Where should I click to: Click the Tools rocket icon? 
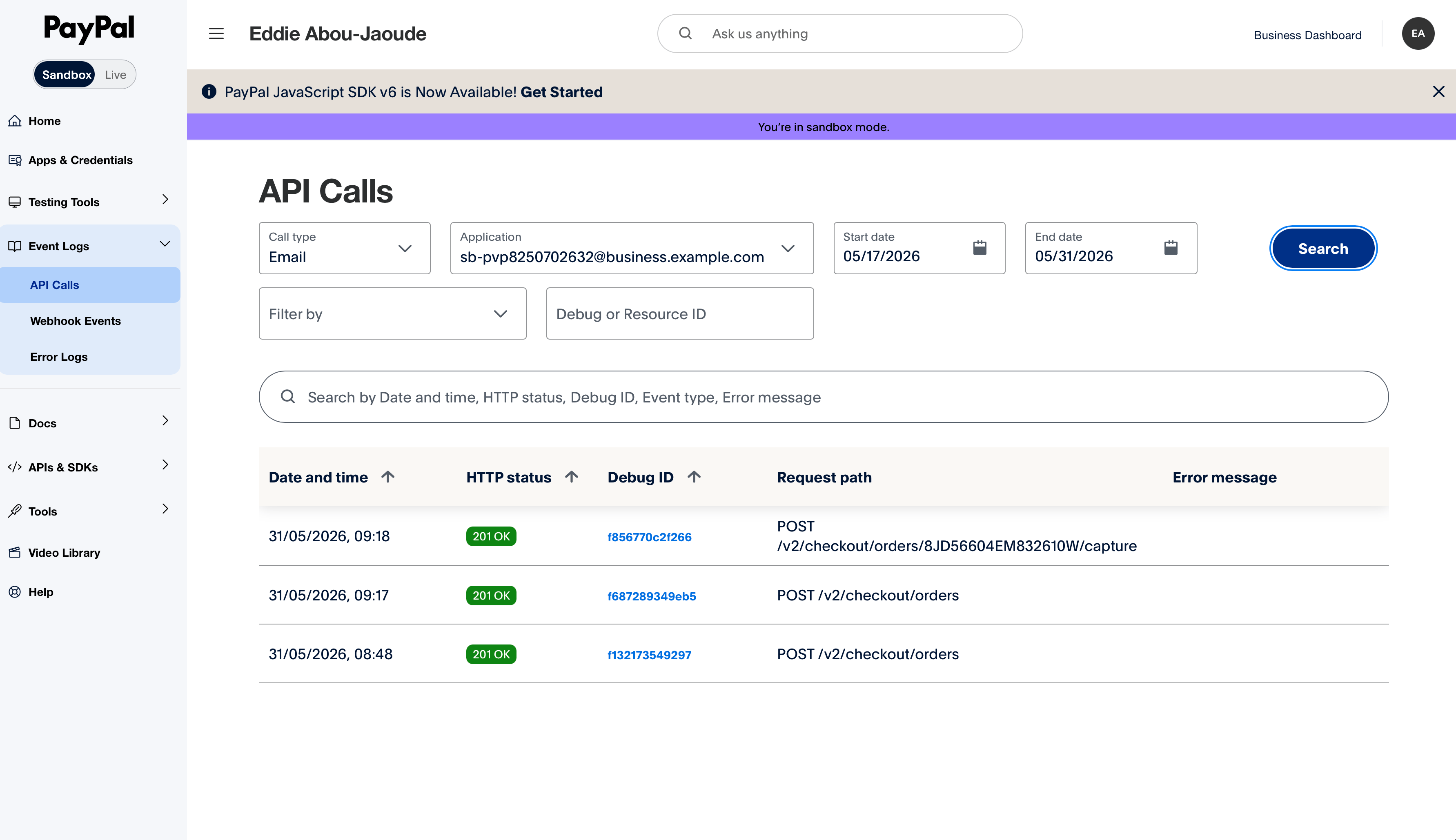tap(15, 511)
